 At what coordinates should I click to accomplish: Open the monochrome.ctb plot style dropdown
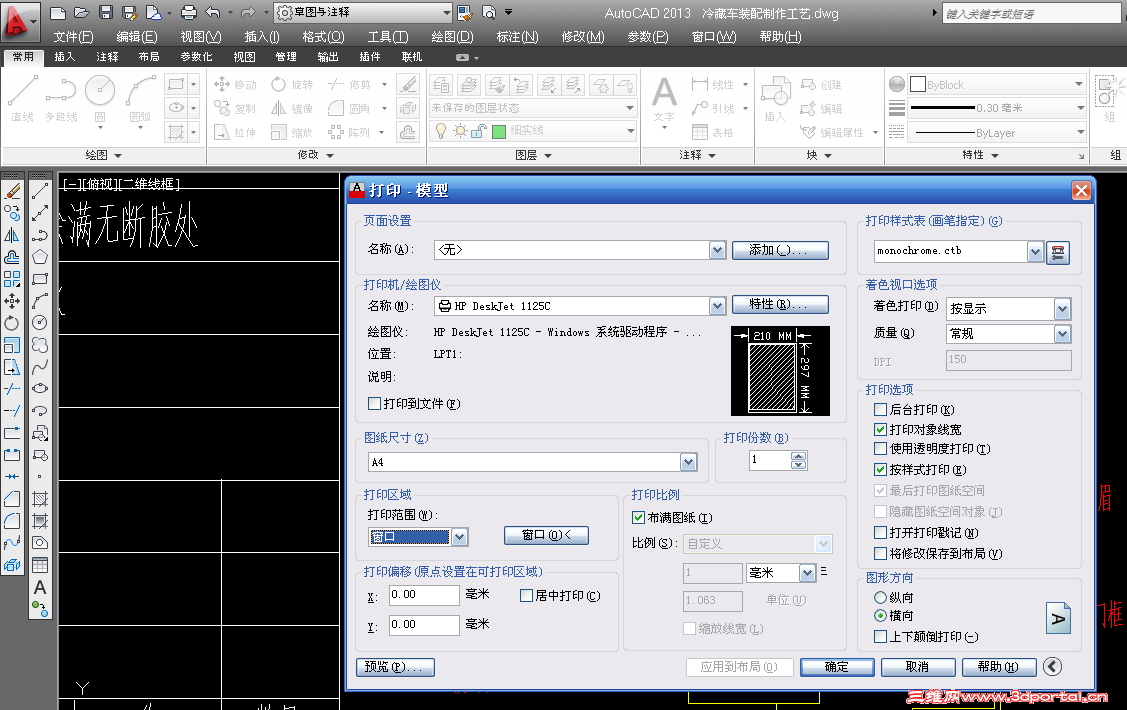click(1037, 251)
